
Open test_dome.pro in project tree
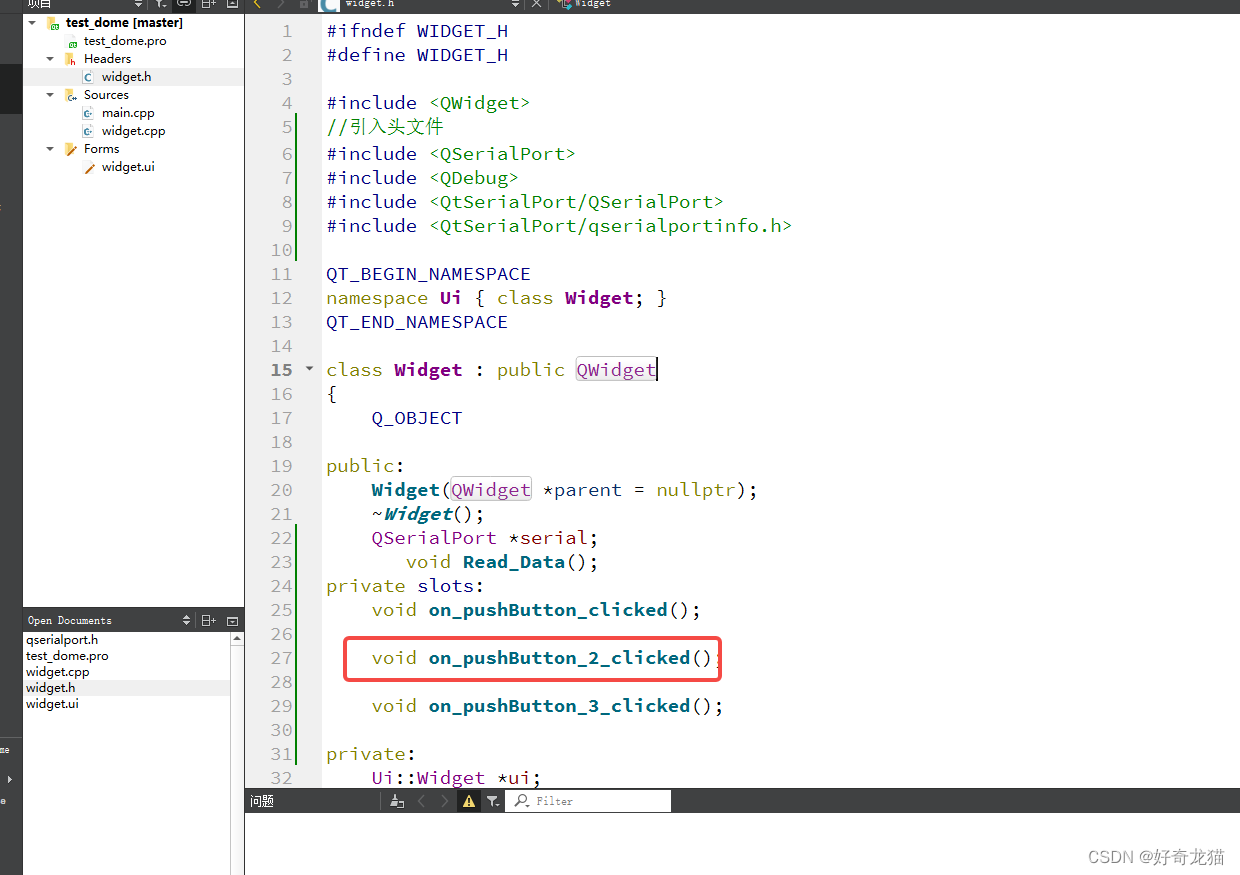(124, 40)
